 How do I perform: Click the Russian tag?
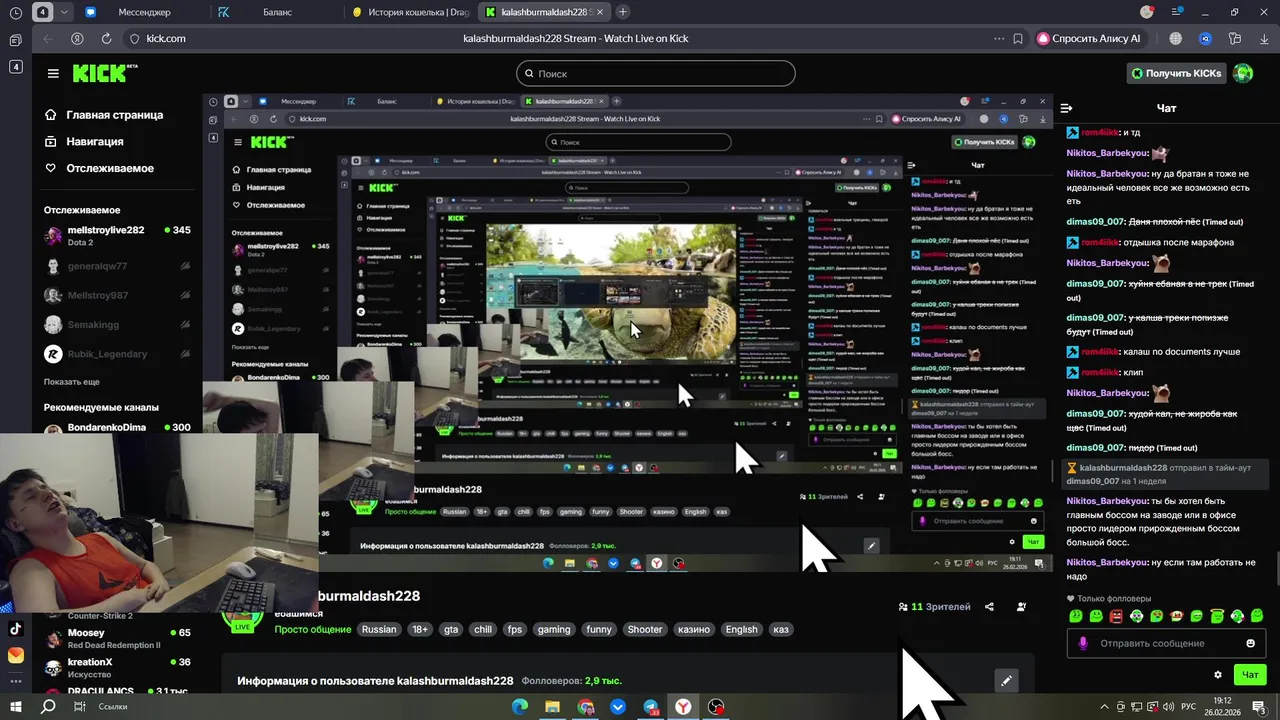click(x=379, y=629)
